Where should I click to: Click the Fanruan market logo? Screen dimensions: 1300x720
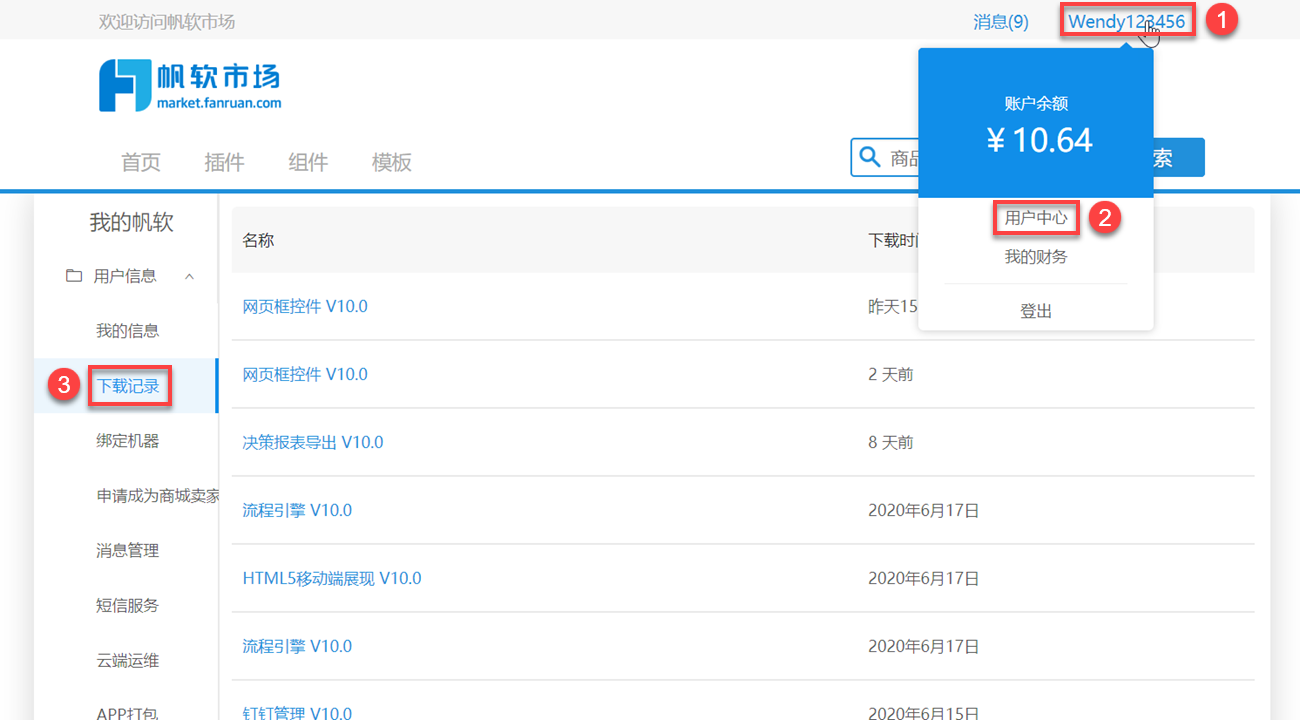[x=190, y=85]
